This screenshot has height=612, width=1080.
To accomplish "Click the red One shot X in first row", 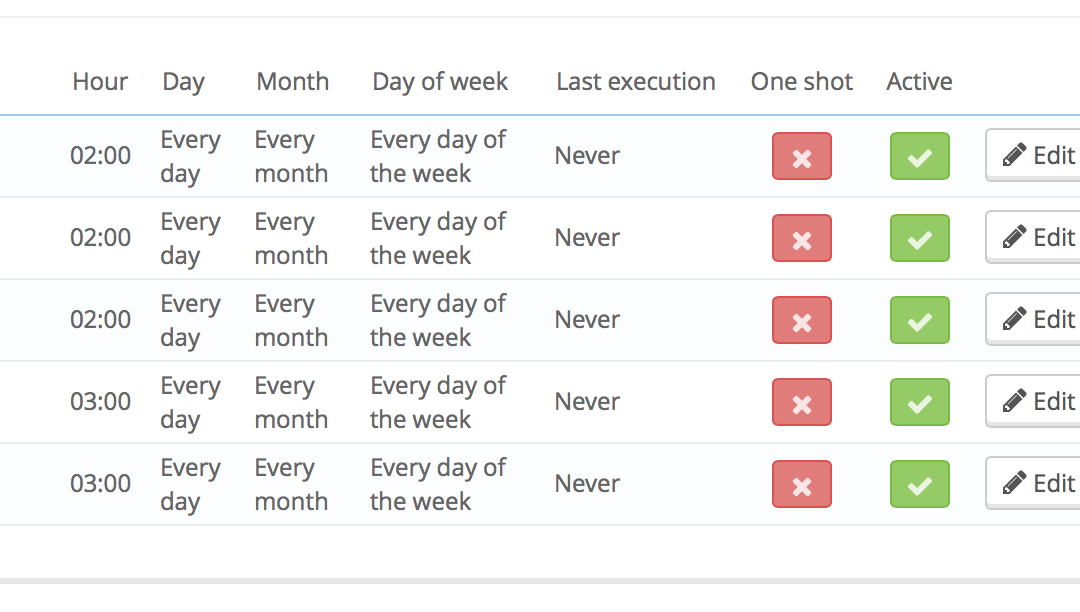I will pyautogui.click(x=801, y=156).
